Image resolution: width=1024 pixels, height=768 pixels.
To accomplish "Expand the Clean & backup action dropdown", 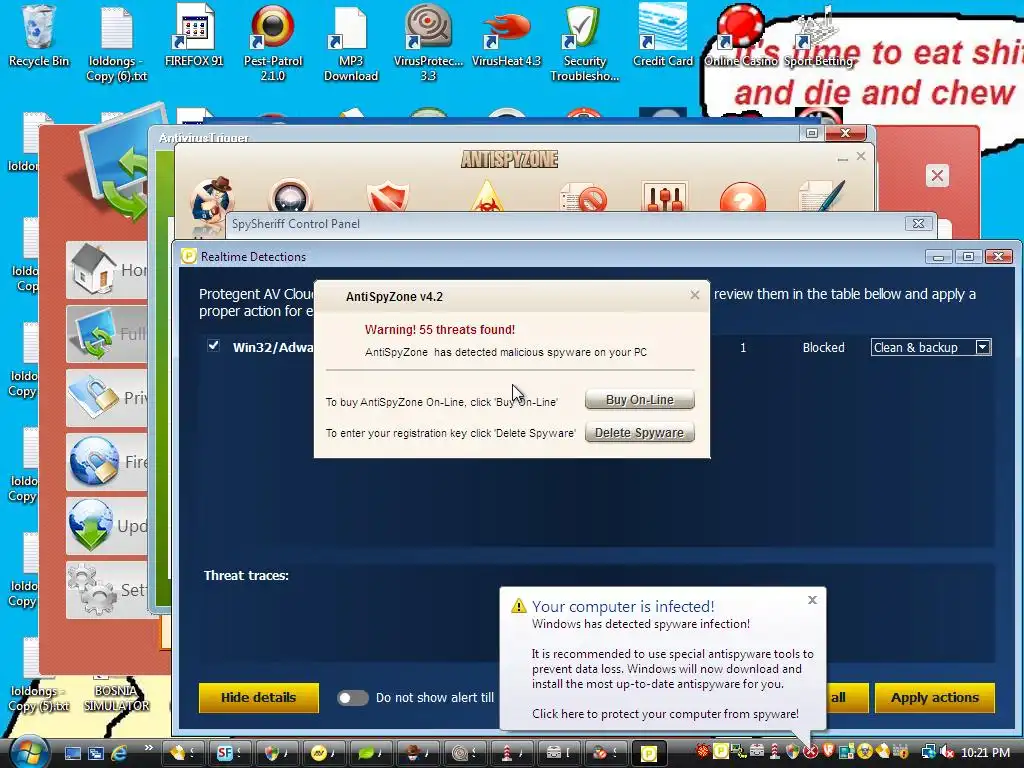I will (x=983, y=347).
